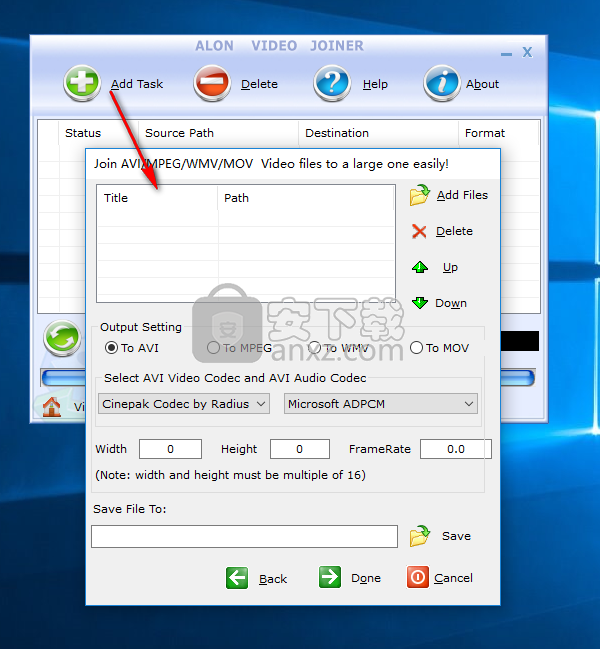
Task: Click the house icon in main window
Action: coord(52,406)
